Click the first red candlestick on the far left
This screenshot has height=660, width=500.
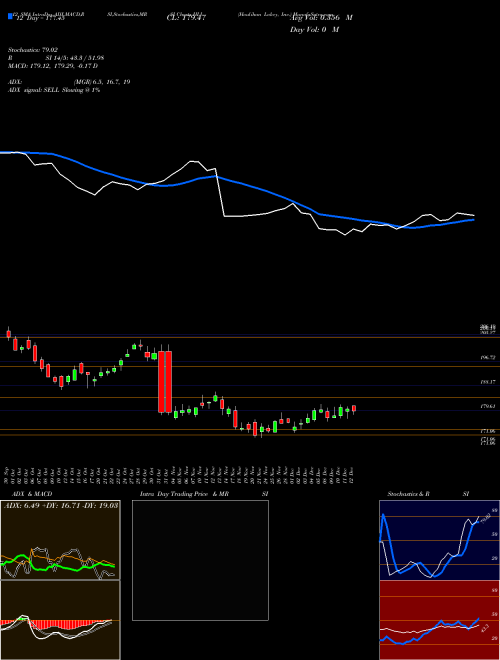(x=8, y=334)
